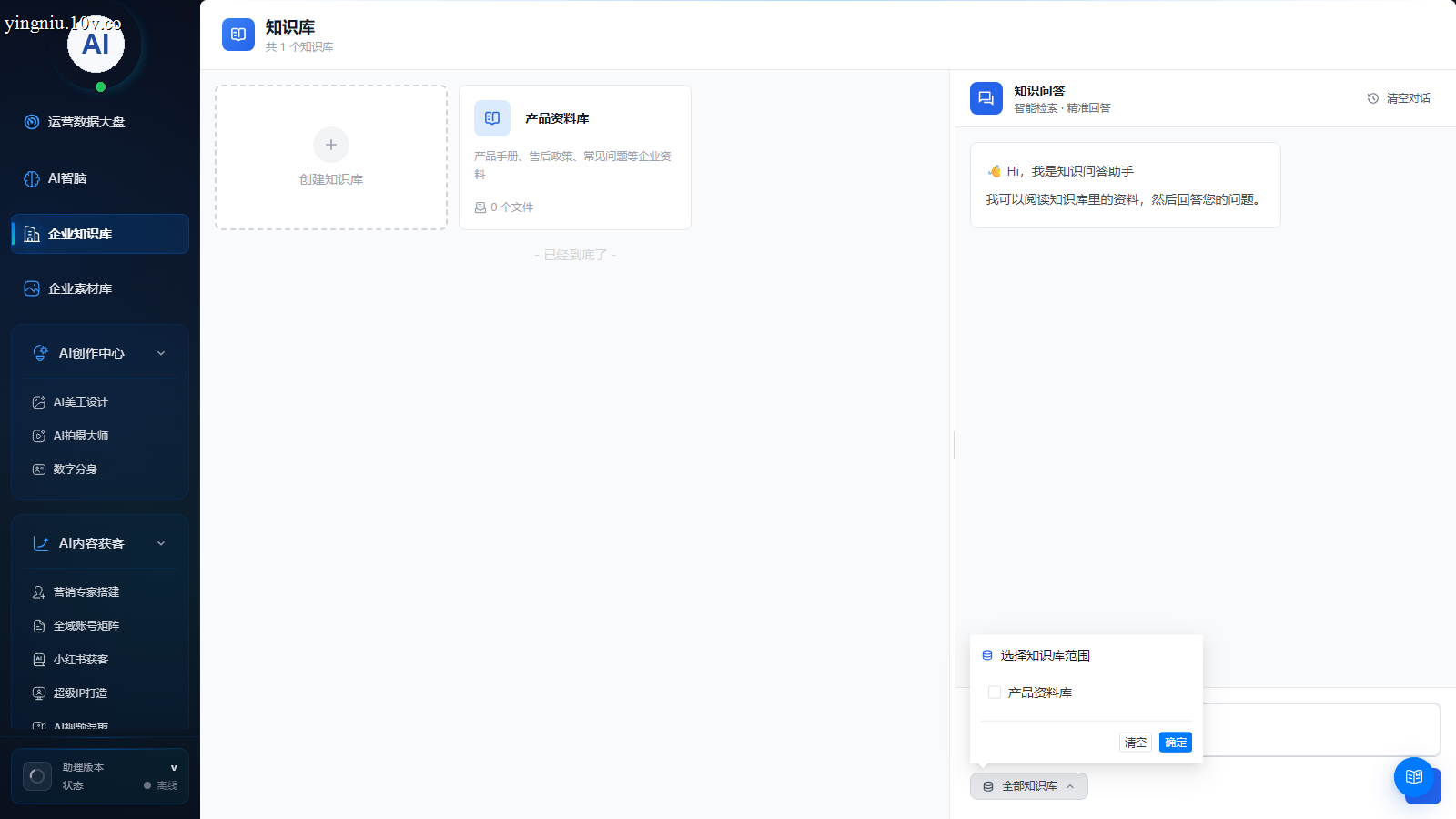The height and width of the screenshot is (819, 1456).
Task: Click the 0 个文件 count
Action: coord(504,207)
